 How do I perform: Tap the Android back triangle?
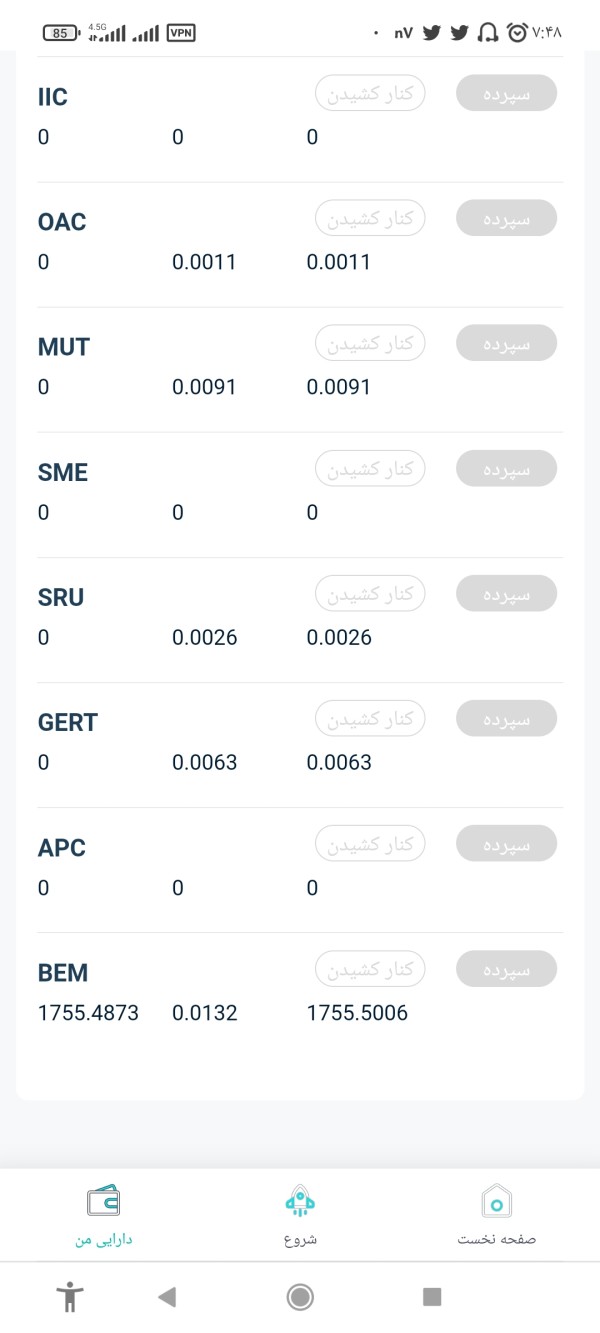(167, 1297)
